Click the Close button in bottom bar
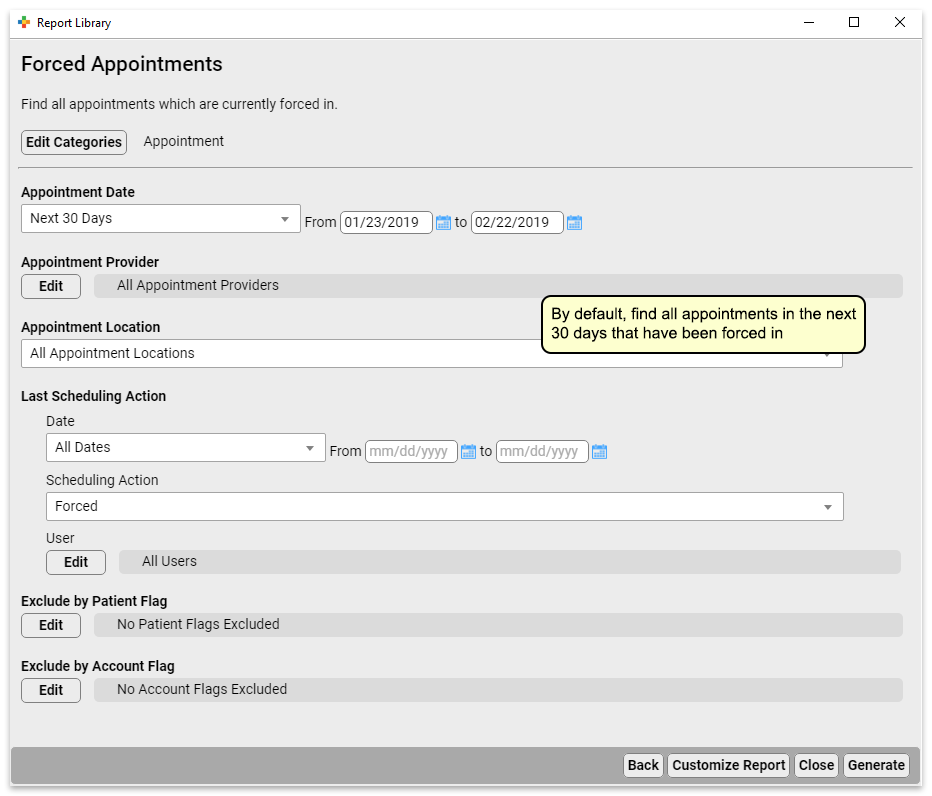This screenshot has width=932, height=796. 816,765
